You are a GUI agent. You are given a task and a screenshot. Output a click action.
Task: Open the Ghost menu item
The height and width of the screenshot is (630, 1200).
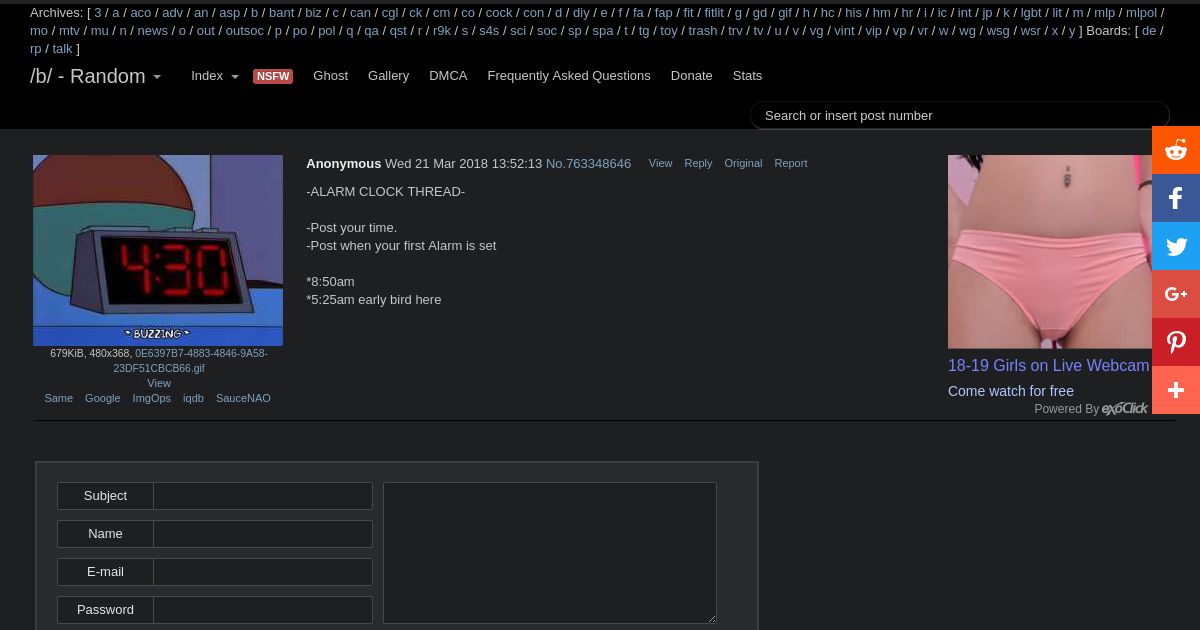[330, 76]
